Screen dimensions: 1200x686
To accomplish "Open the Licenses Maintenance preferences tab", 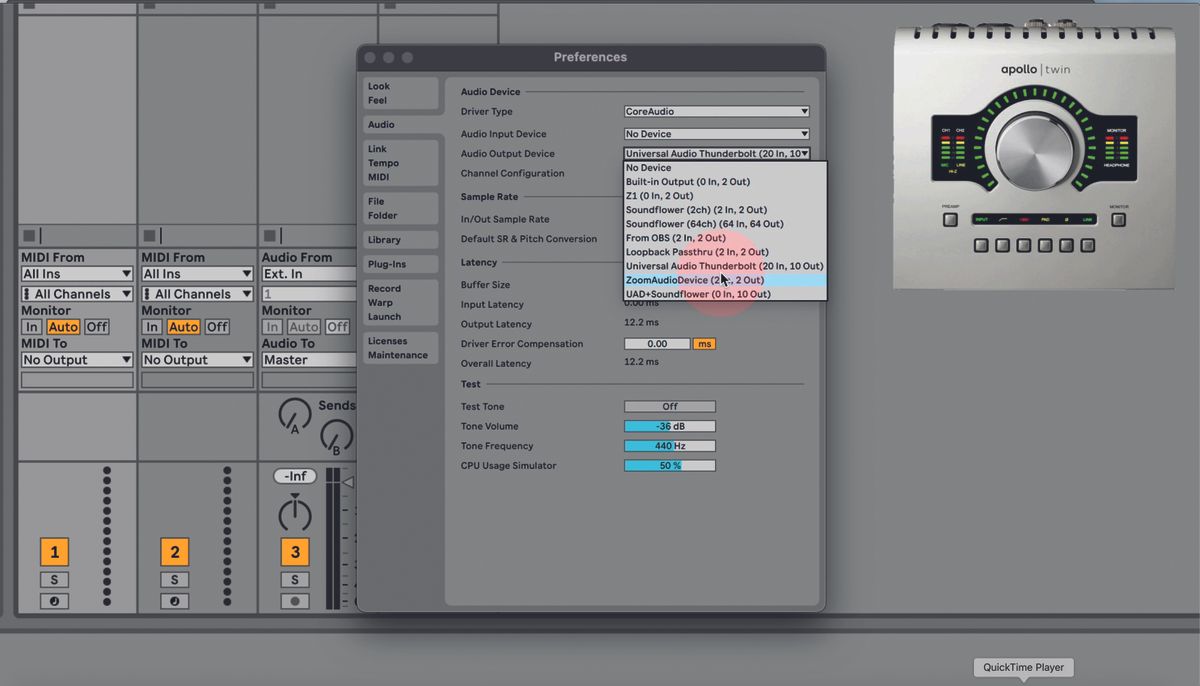I will [400, 348].
